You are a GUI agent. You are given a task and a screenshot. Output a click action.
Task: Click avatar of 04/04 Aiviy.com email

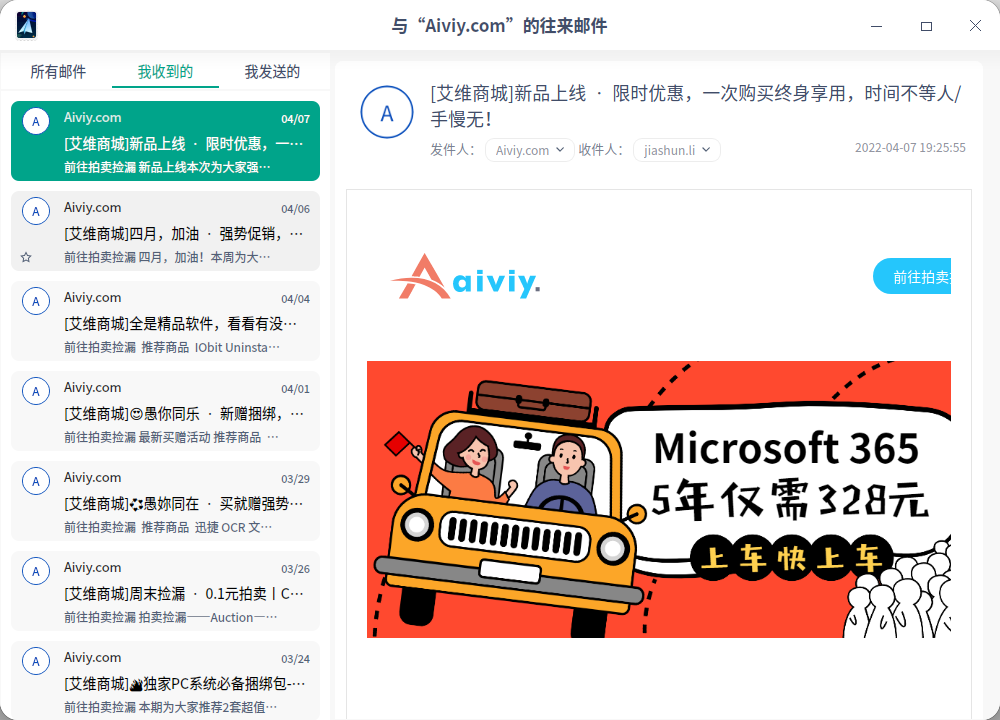click(36, 301)
